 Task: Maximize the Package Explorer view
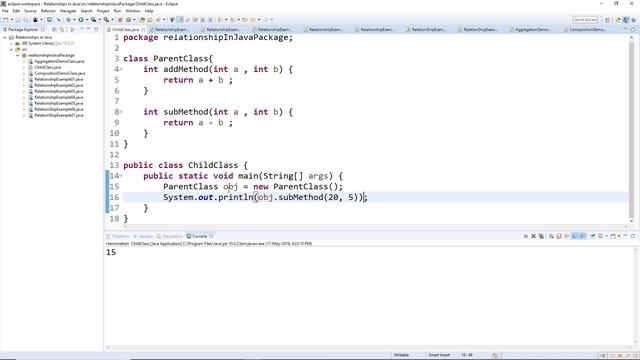(96, 29)
